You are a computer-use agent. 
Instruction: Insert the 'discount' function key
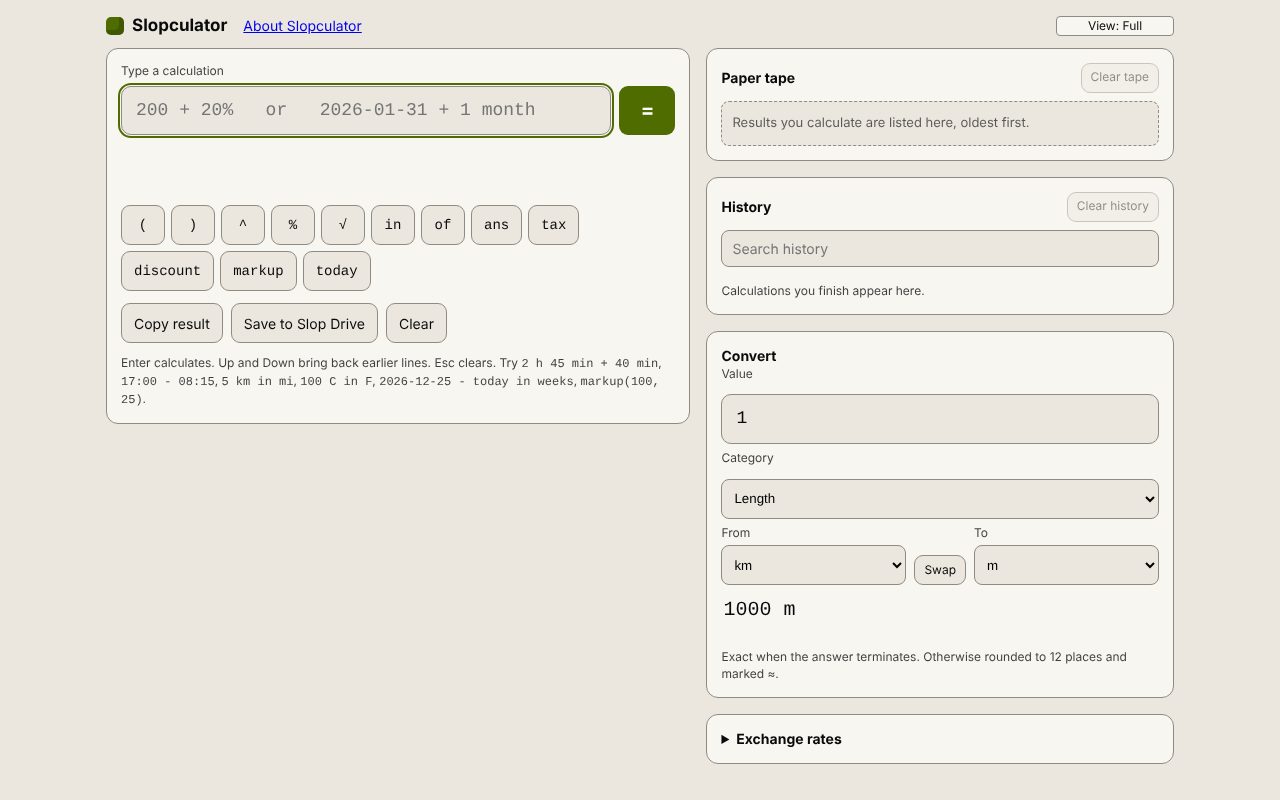pos(167,271)
